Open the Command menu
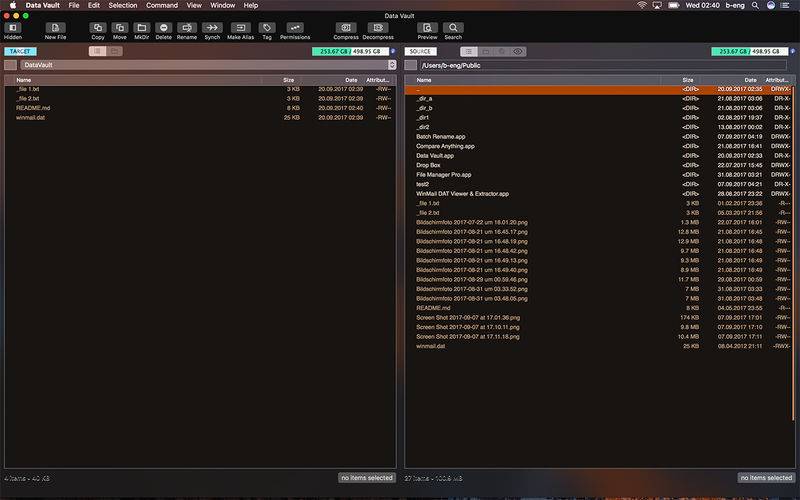This screenshot has width=800, height=500. click(x=162, y=5)
